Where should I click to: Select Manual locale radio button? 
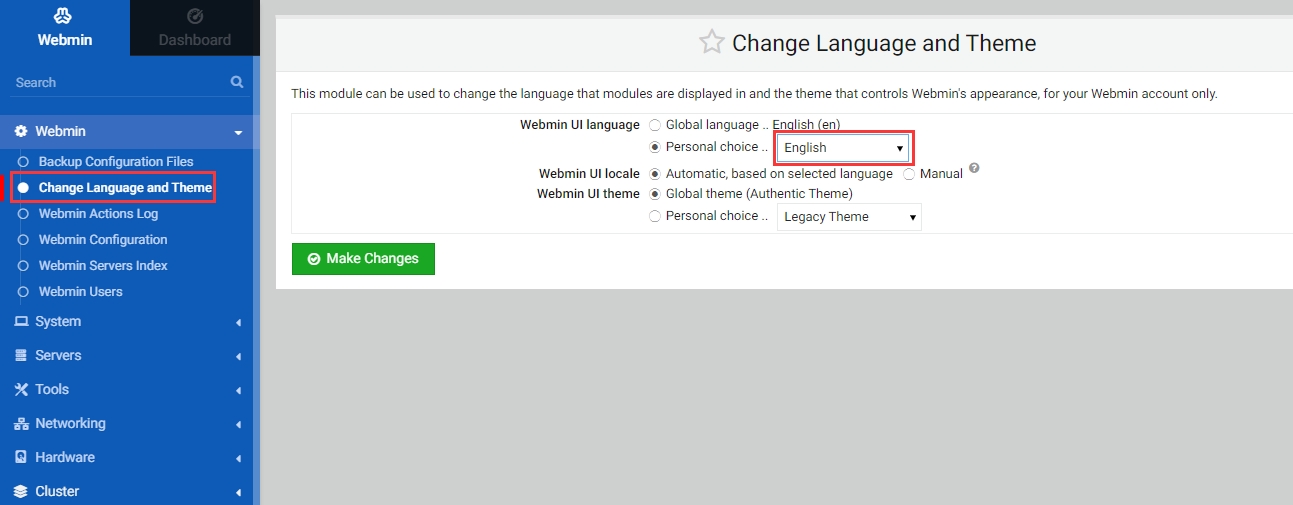909,174
